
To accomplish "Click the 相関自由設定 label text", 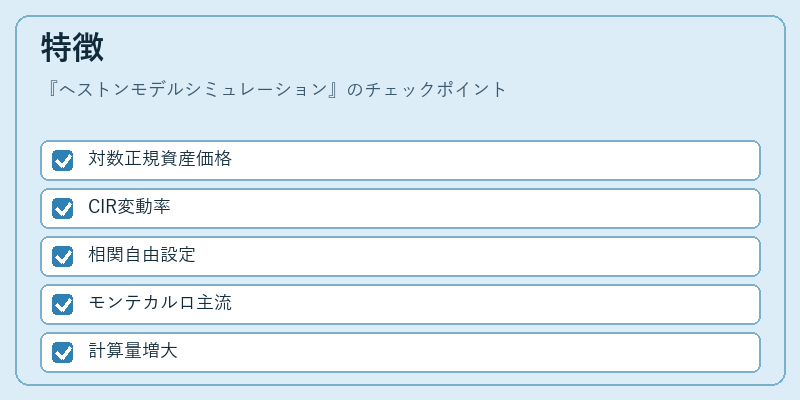I will pos(142,255).
